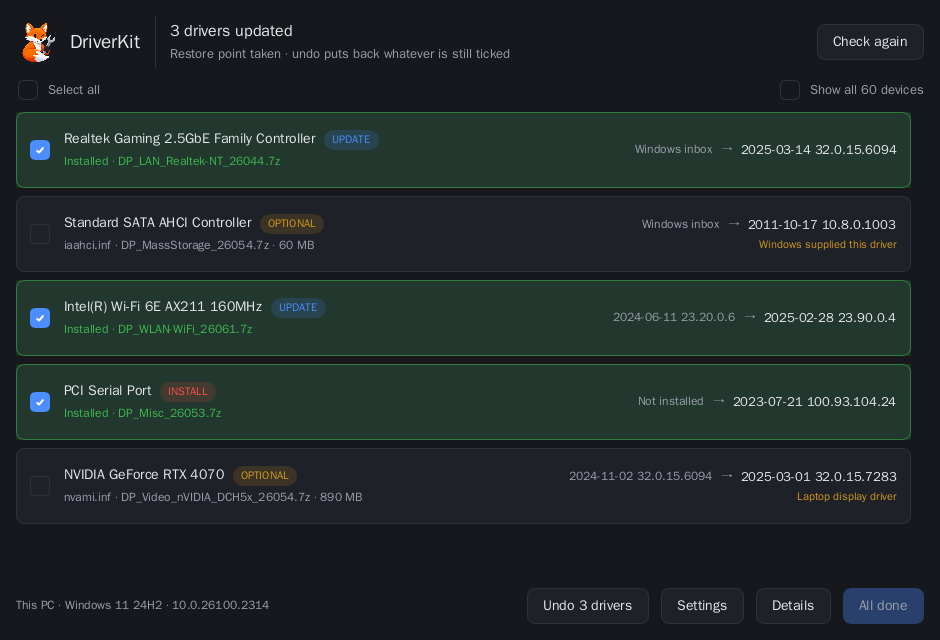
Task: Click 'iaahci.inf · DP_MassStorage_26054.7z · 60 MB' text
Action: [189, 245]
